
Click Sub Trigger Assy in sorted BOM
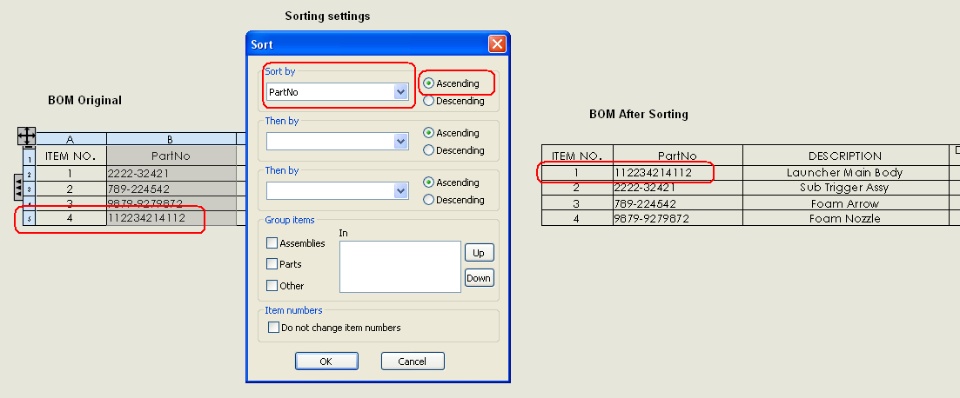pyautogui.click(x=845, y=188)
